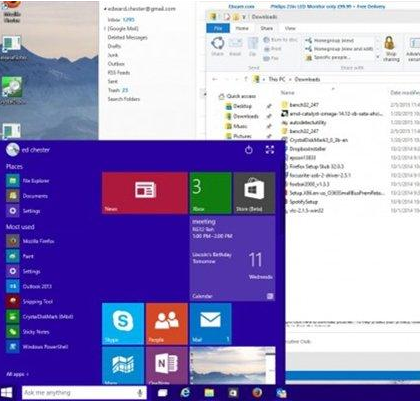Expand the All apps list
The height and width of the screenshot is (401, 420).
click(x=17, y=374)
